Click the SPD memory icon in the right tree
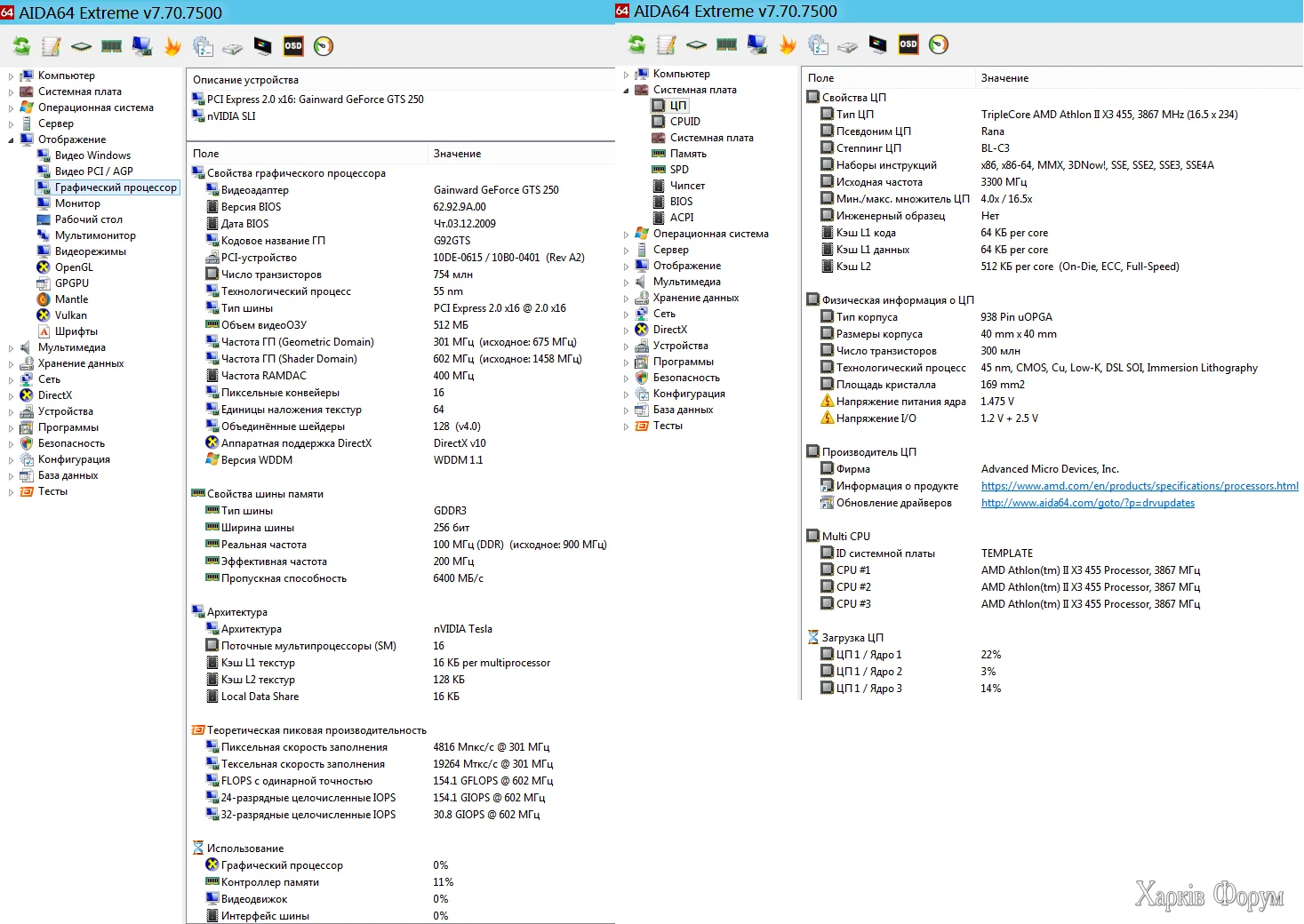This screenshot has width=1304, height=924. pyautogui.click(x=659, y=170)
